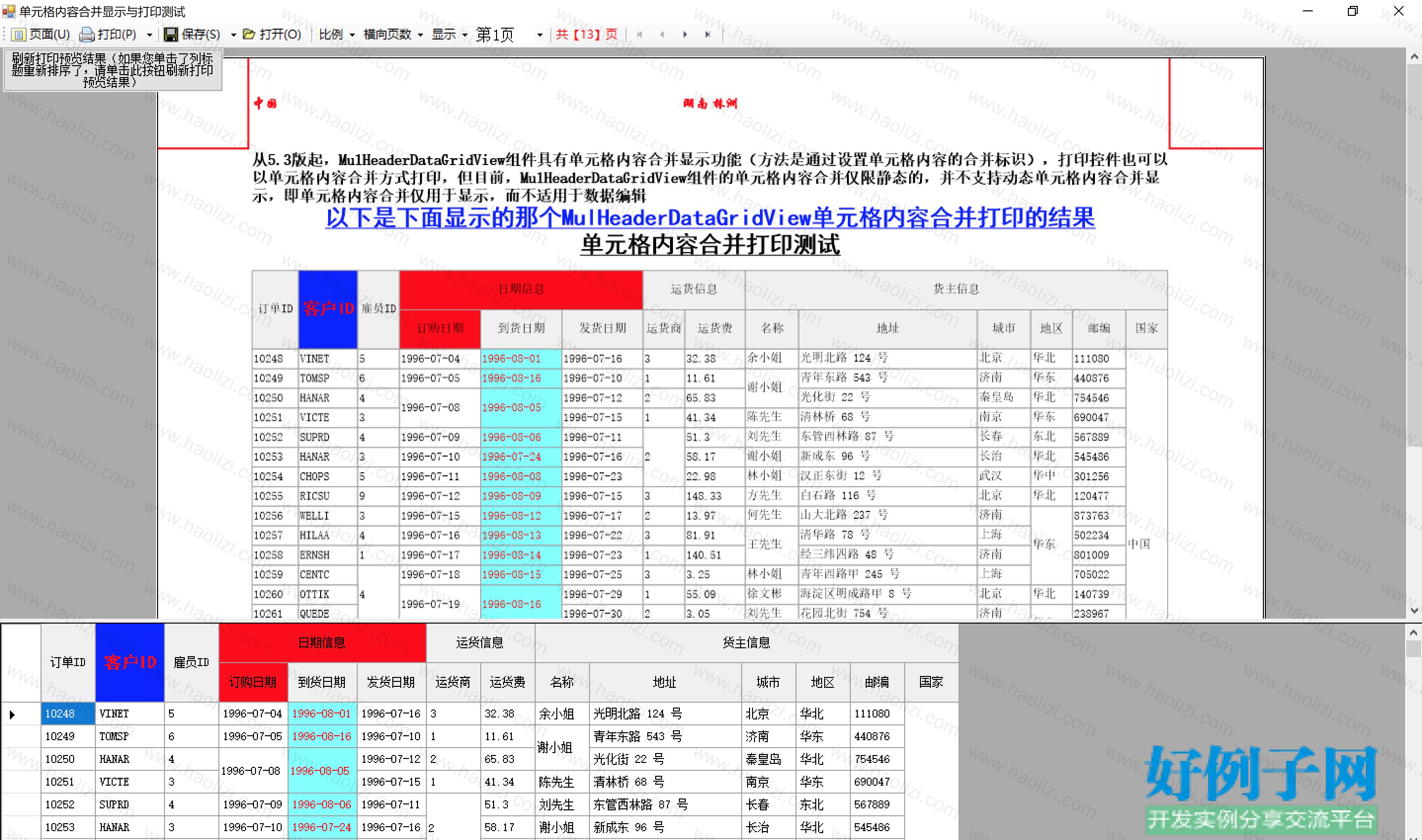
Task: Click the 到货日期 column header in grid
Action: tap(322, 682)
